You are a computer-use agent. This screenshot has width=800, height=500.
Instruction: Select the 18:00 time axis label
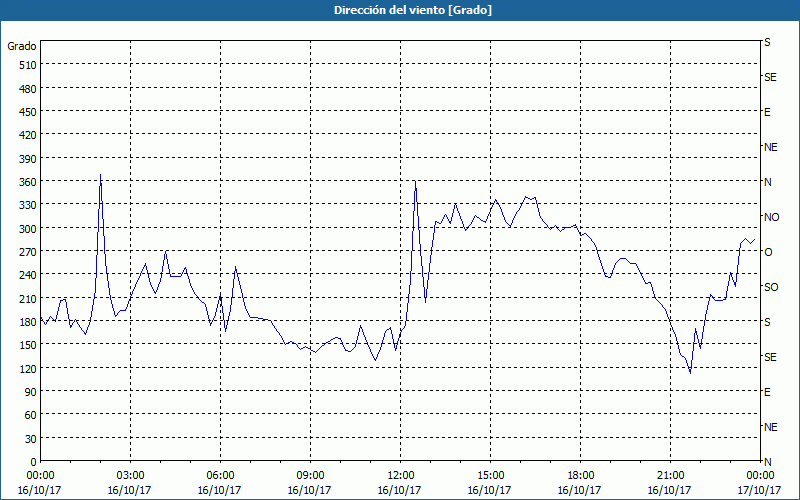[580, 476]
